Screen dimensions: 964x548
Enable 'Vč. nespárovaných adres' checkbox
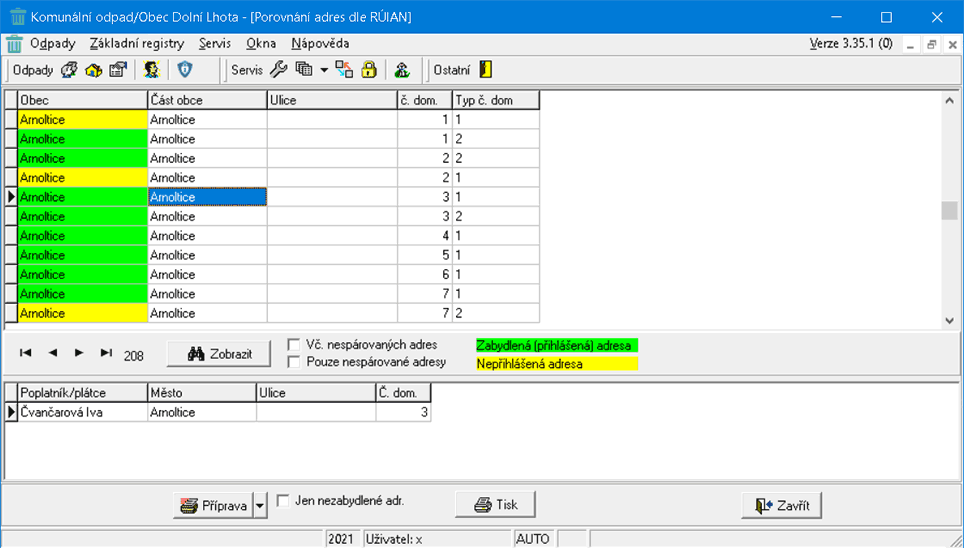click(294, 345)
